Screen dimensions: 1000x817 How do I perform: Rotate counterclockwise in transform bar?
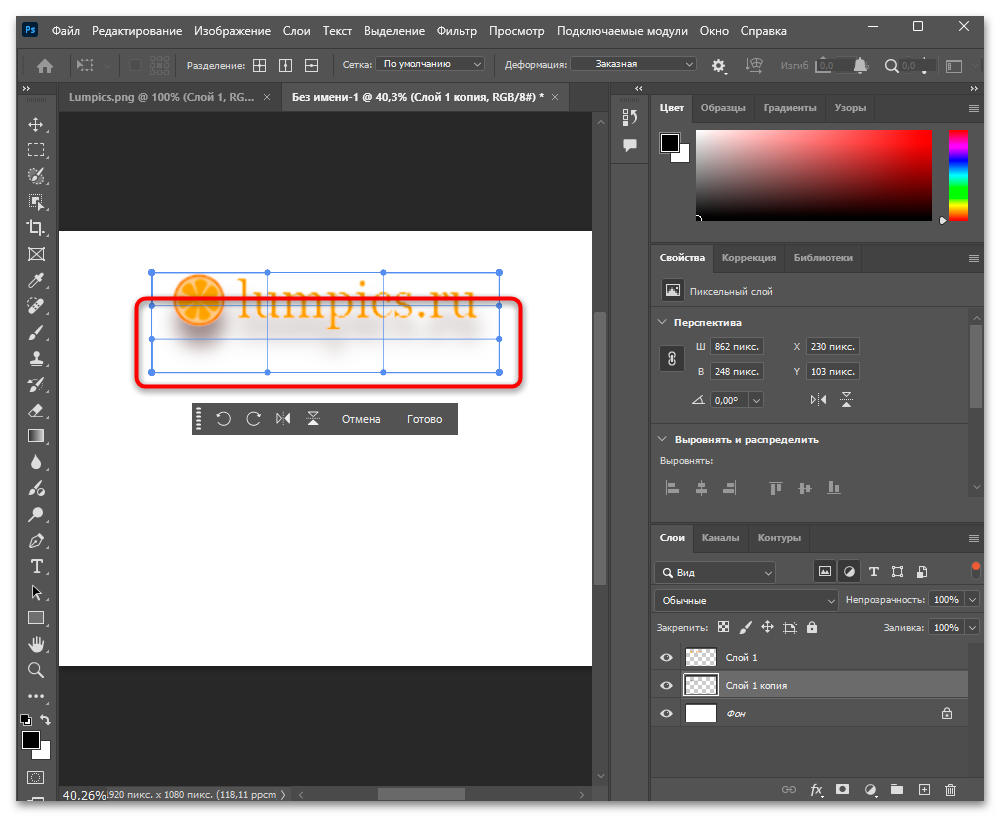(223, 419)
